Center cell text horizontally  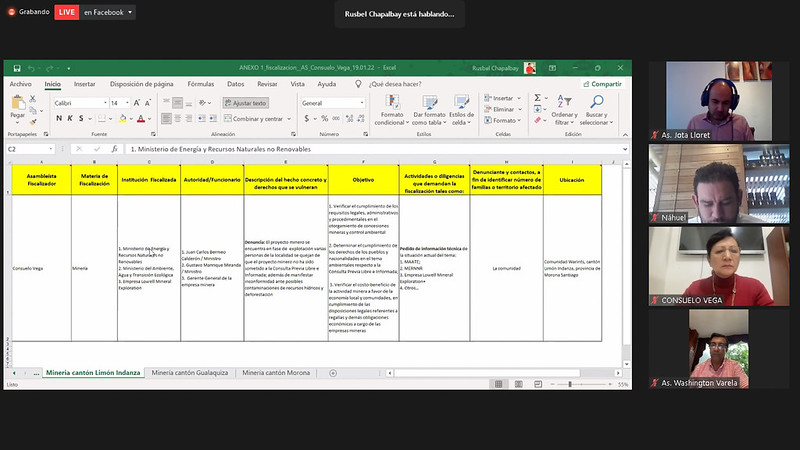point(178,118)
